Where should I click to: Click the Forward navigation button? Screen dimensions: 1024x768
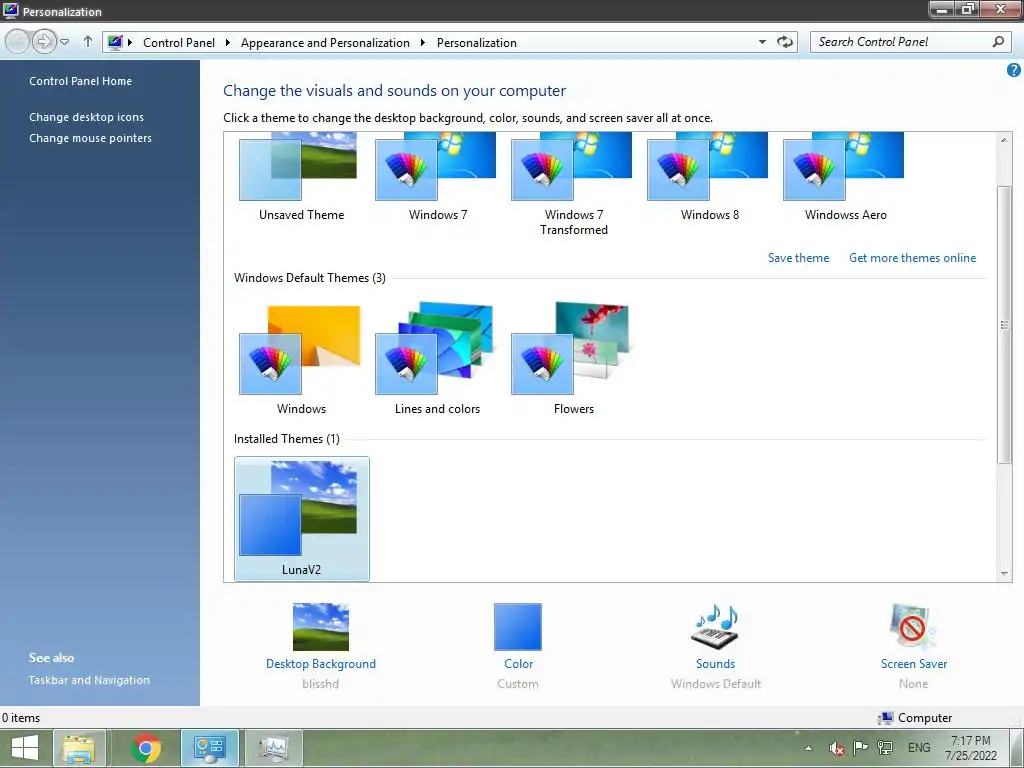(44, 42)
